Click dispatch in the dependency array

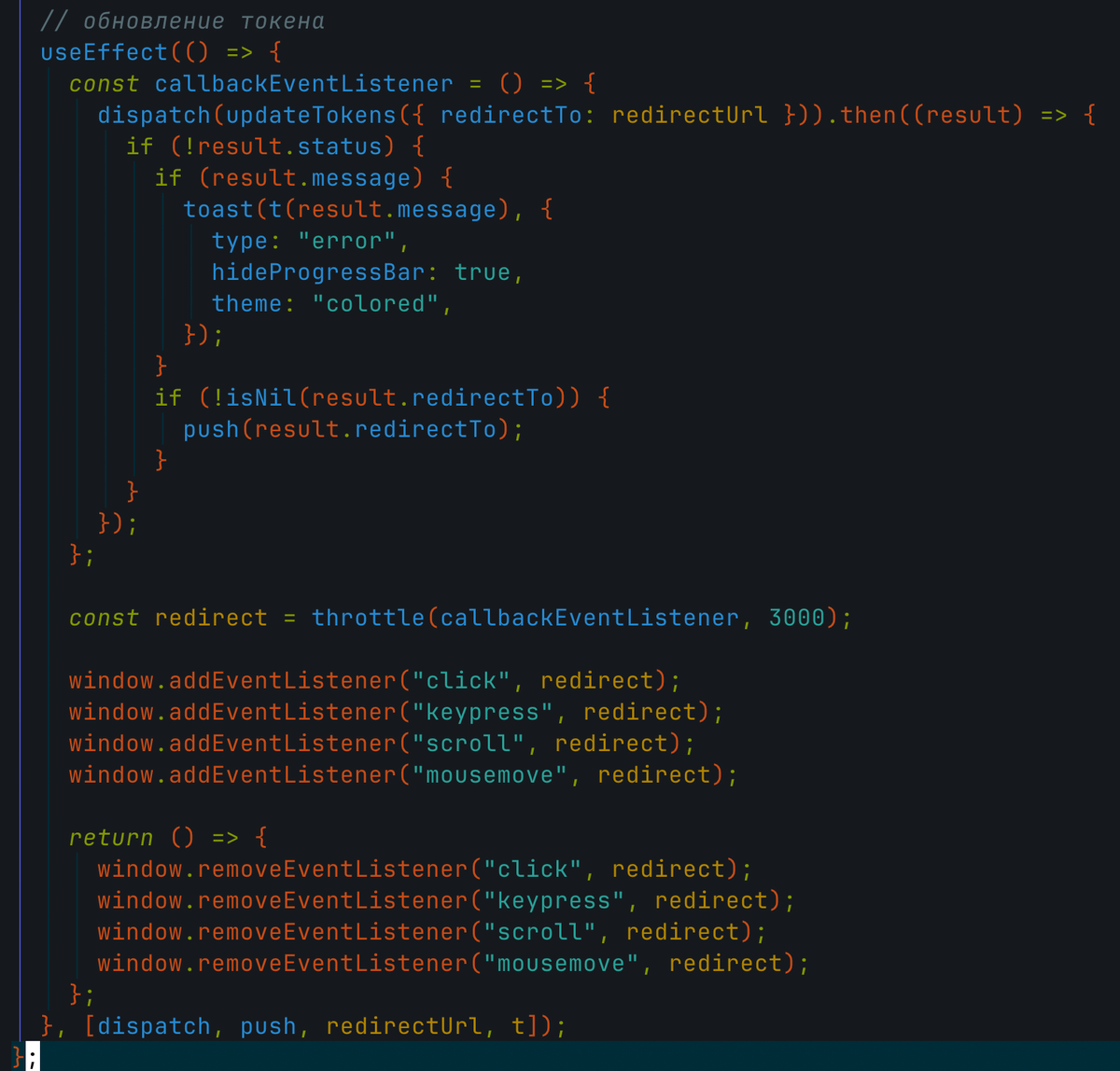[x=154, y=1026]
